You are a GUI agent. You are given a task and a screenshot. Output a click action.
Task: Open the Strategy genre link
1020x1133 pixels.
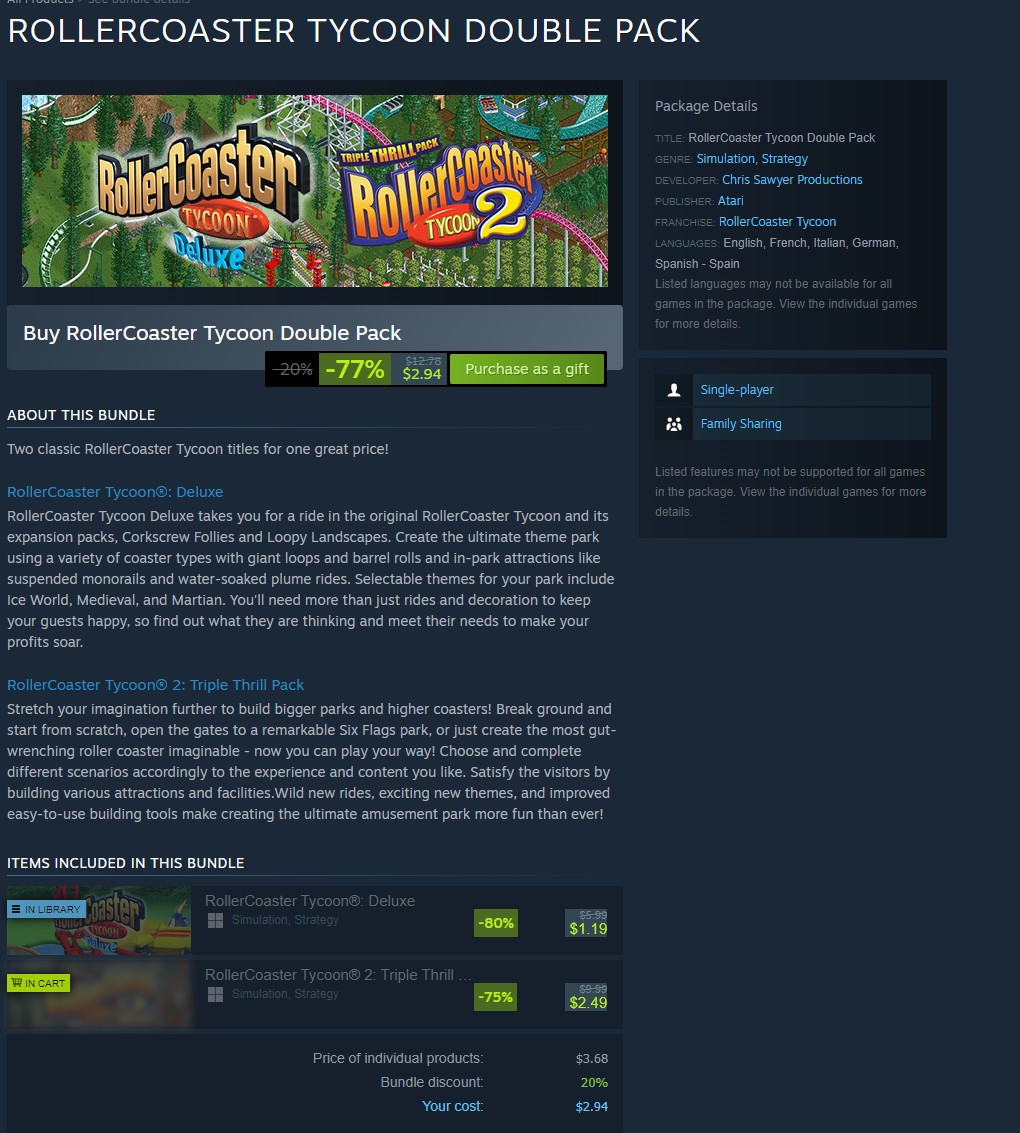click(x=785, y=159)
